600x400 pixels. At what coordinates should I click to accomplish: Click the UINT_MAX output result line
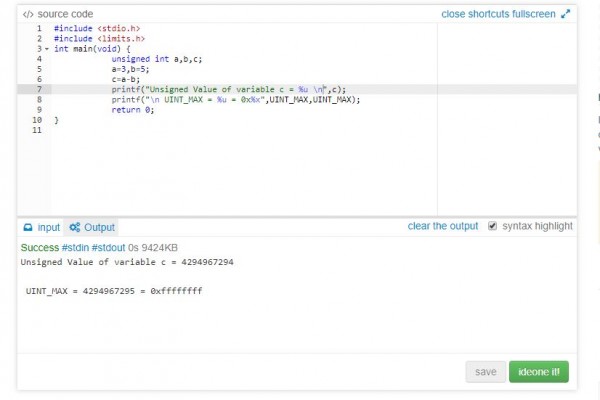[x=114, y=290]
